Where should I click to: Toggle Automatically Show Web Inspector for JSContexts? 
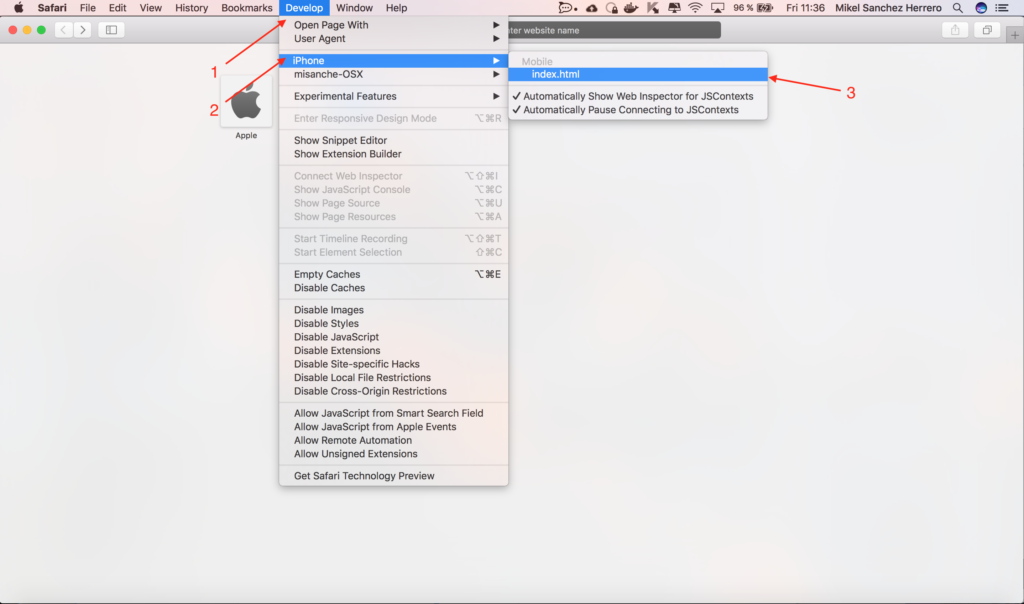638,96
